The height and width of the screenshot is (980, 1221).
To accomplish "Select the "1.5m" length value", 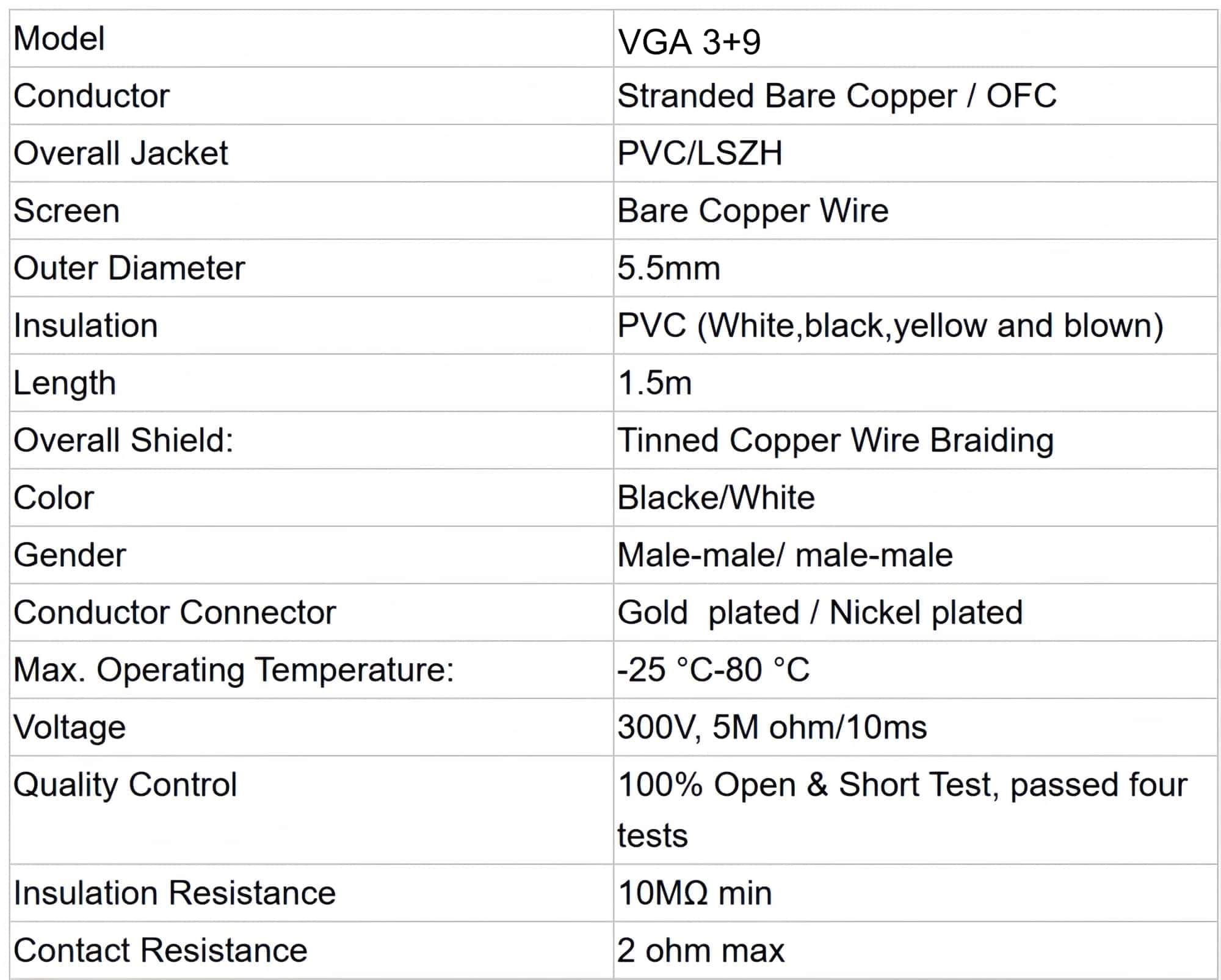I will pyautogui.click(x=654, y=383).
